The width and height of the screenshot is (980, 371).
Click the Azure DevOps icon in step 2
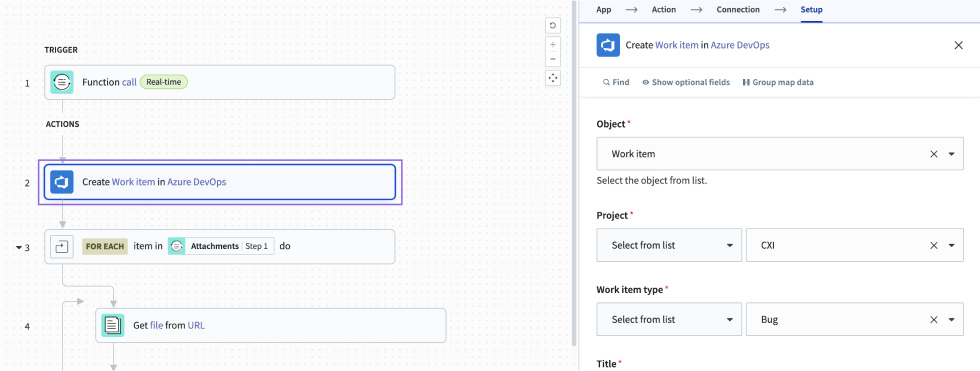pyautogui.click(x=62, y=182)
